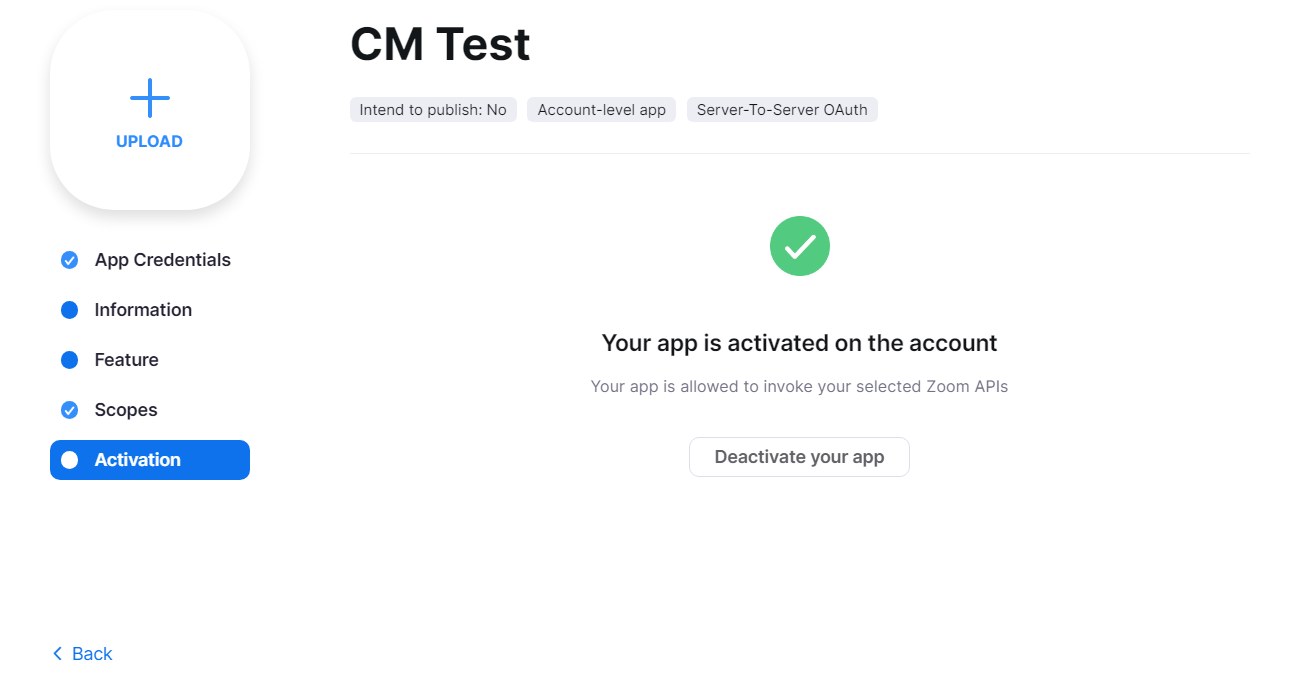Click the checkmark icon beside Scopes
1300x680 pixels.
69,410
